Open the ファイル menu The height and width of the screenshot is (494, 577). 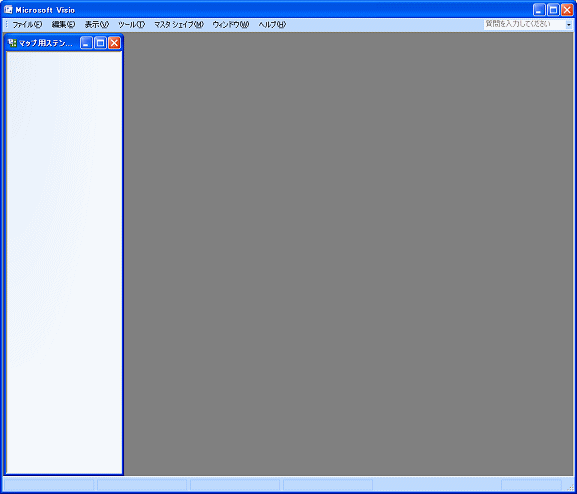pyautogui.click(x=27, y=25)
